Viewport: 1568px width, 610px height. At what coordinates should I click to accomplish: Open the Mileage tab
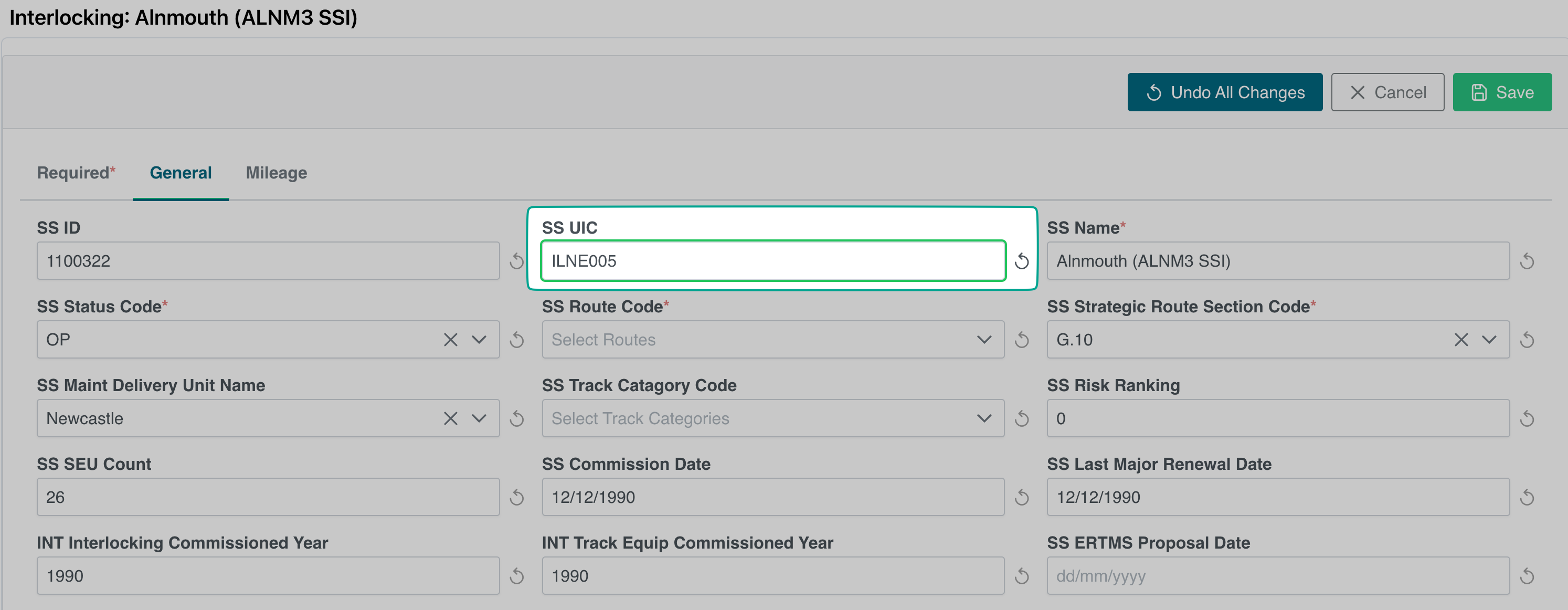(x=277, y=173)
